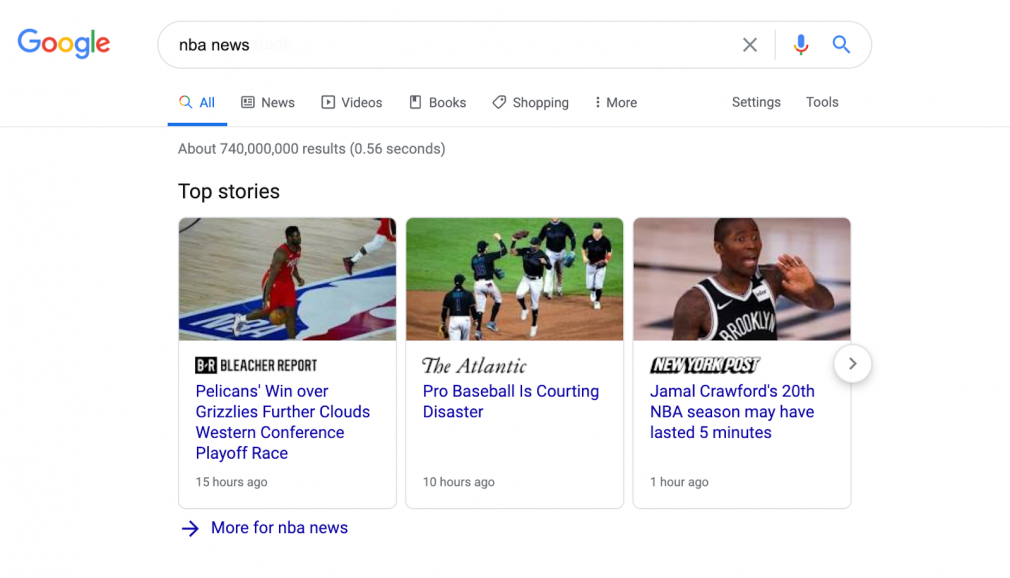Click the '15 hours ago' timestamp
This screenshot has height=578, width=1010.
point(231,482)
